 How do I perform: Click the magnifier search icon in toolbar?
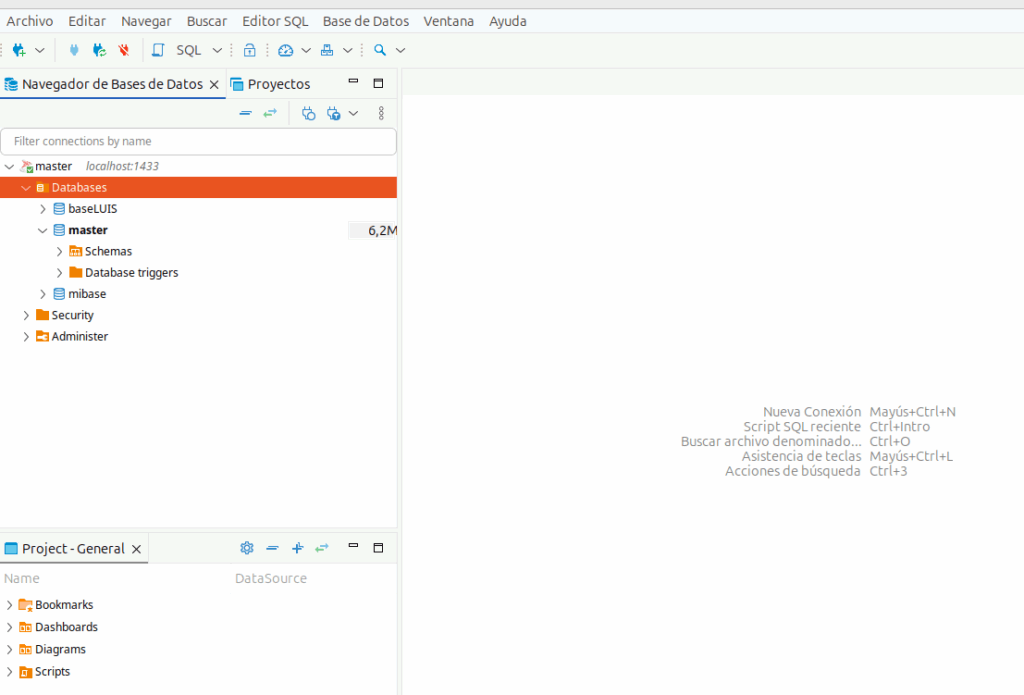point(380,50)
